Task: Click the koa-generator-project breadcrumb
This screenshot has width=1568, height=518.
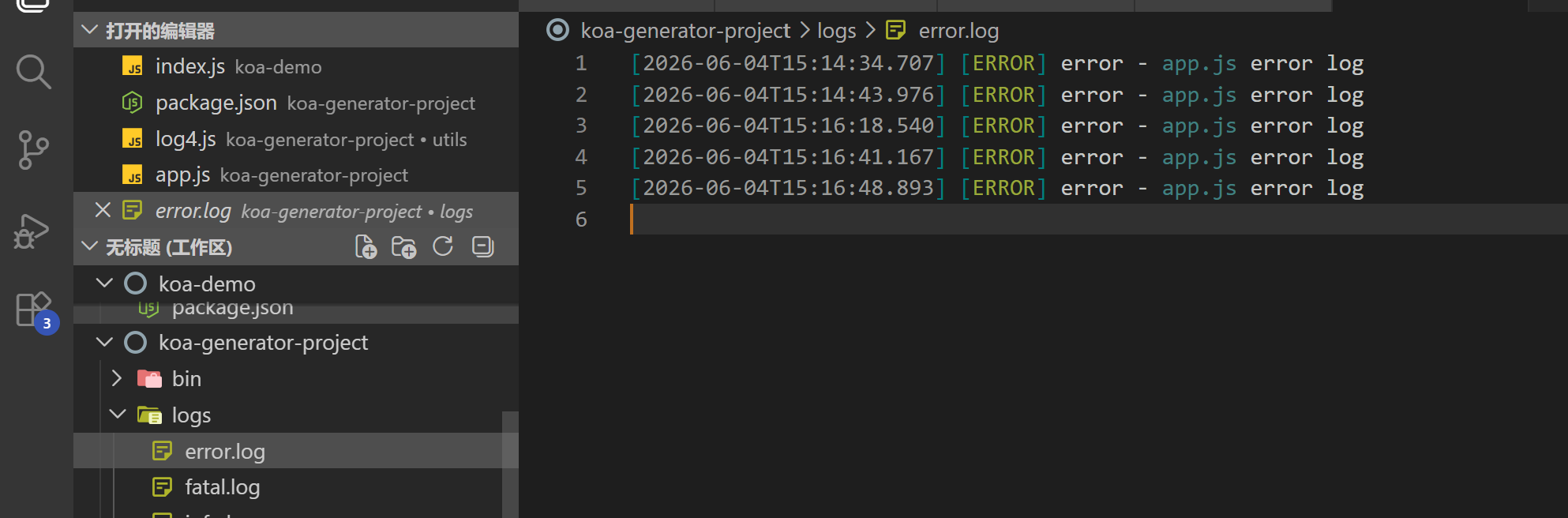Action: coord(685,31)
